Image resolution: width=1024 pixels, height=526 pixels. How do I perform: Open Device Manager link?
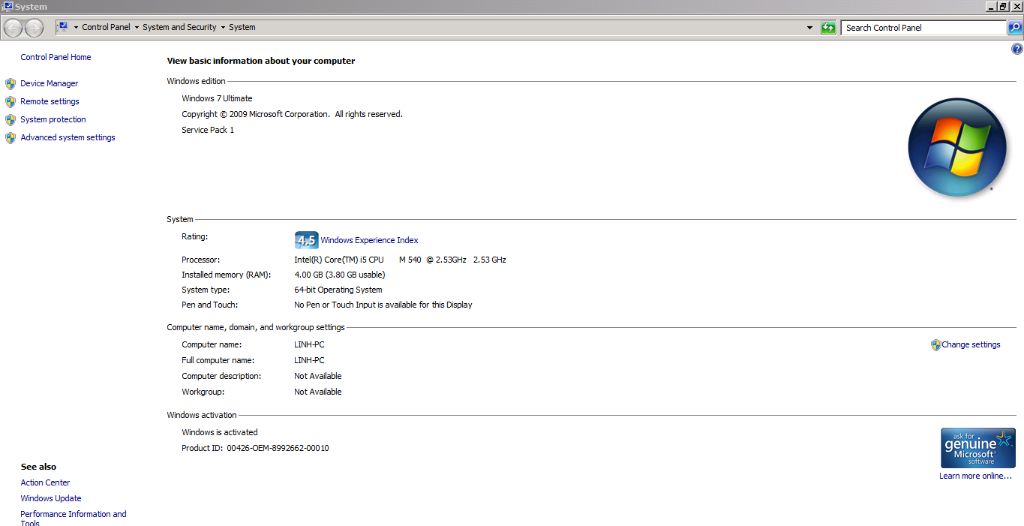click(x=49, y=84)
